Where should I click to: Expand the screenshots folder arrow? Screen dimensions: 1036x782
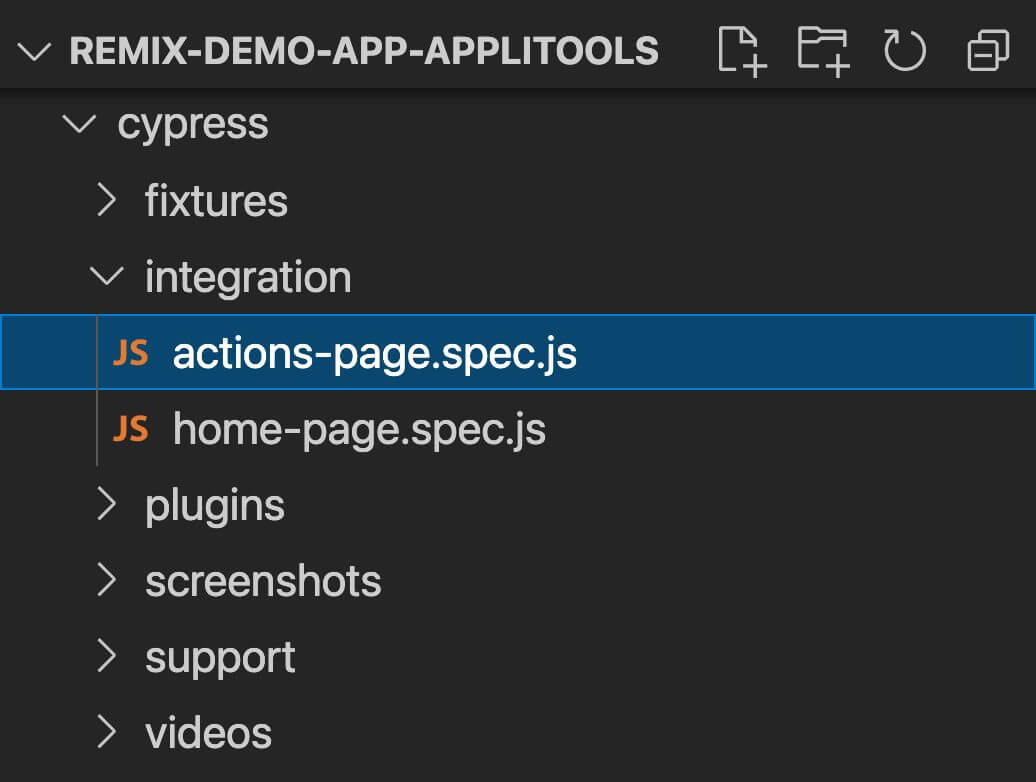pos(106,581)
